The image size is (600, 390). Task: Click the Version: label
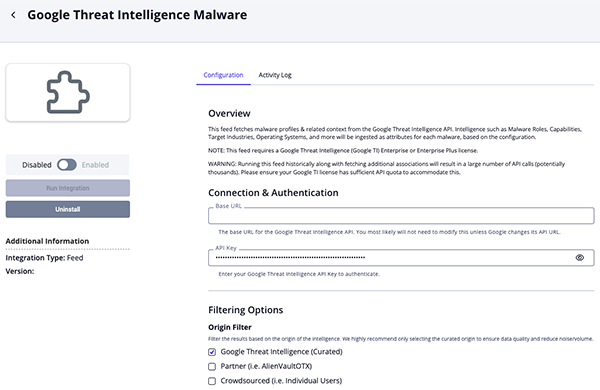[x=20, y=271]
